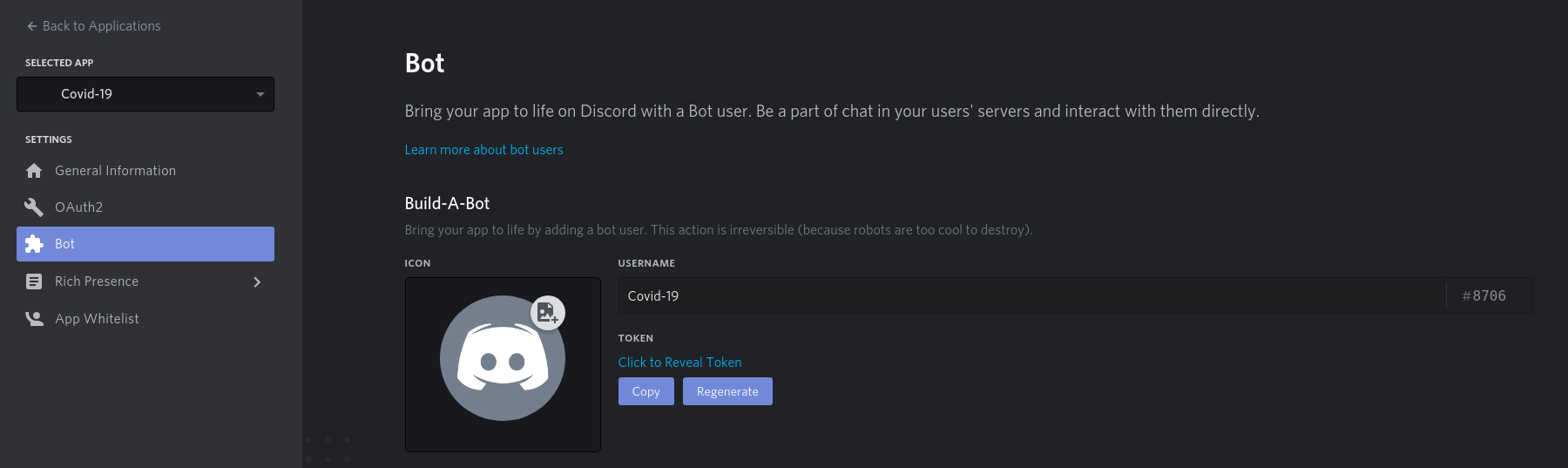1568x468 pixels.
Task: Select the Bot settings item
Action: [145, 244]
